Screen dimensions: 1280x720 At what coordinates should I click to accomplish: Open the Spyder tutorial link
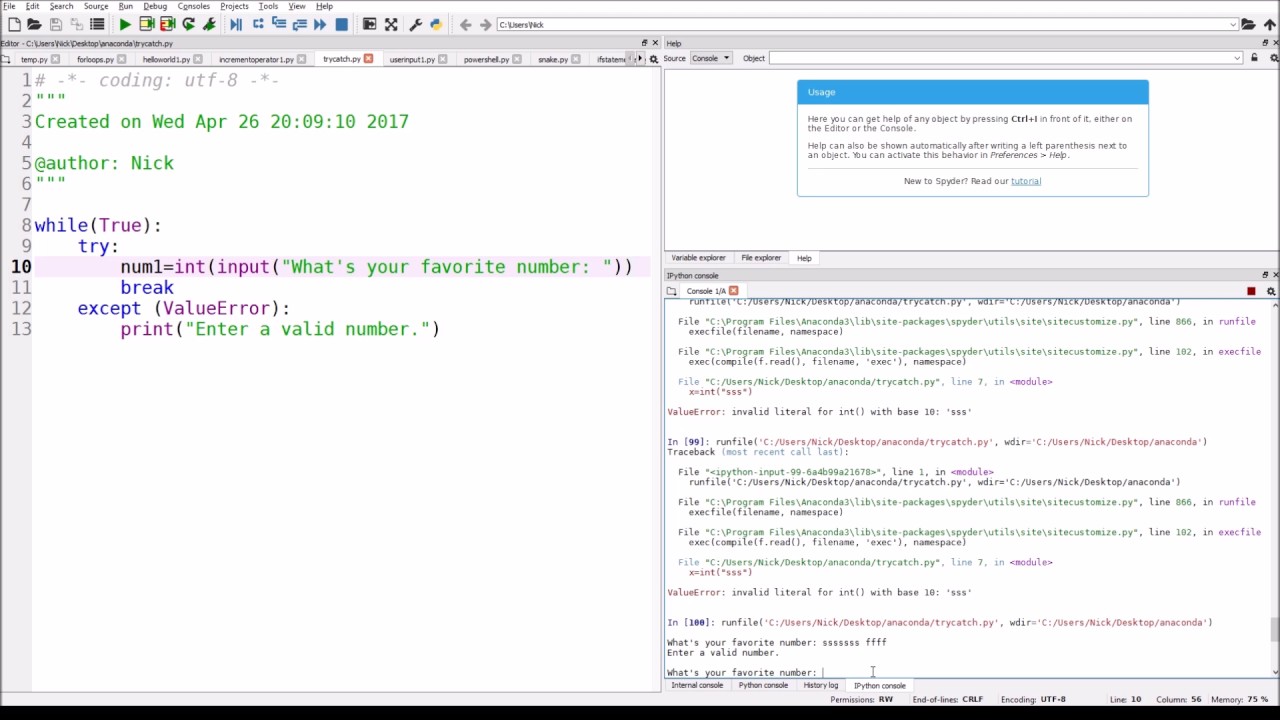coord(1026,181)
